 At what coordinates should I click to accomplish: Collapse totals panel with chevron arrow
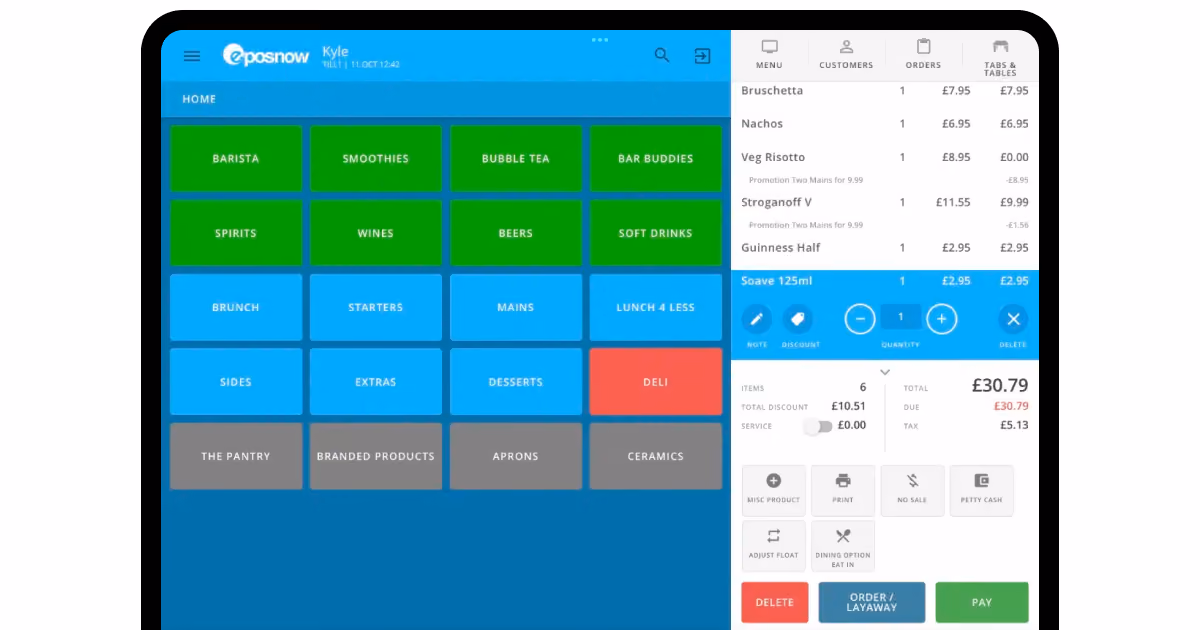point(885,372)
